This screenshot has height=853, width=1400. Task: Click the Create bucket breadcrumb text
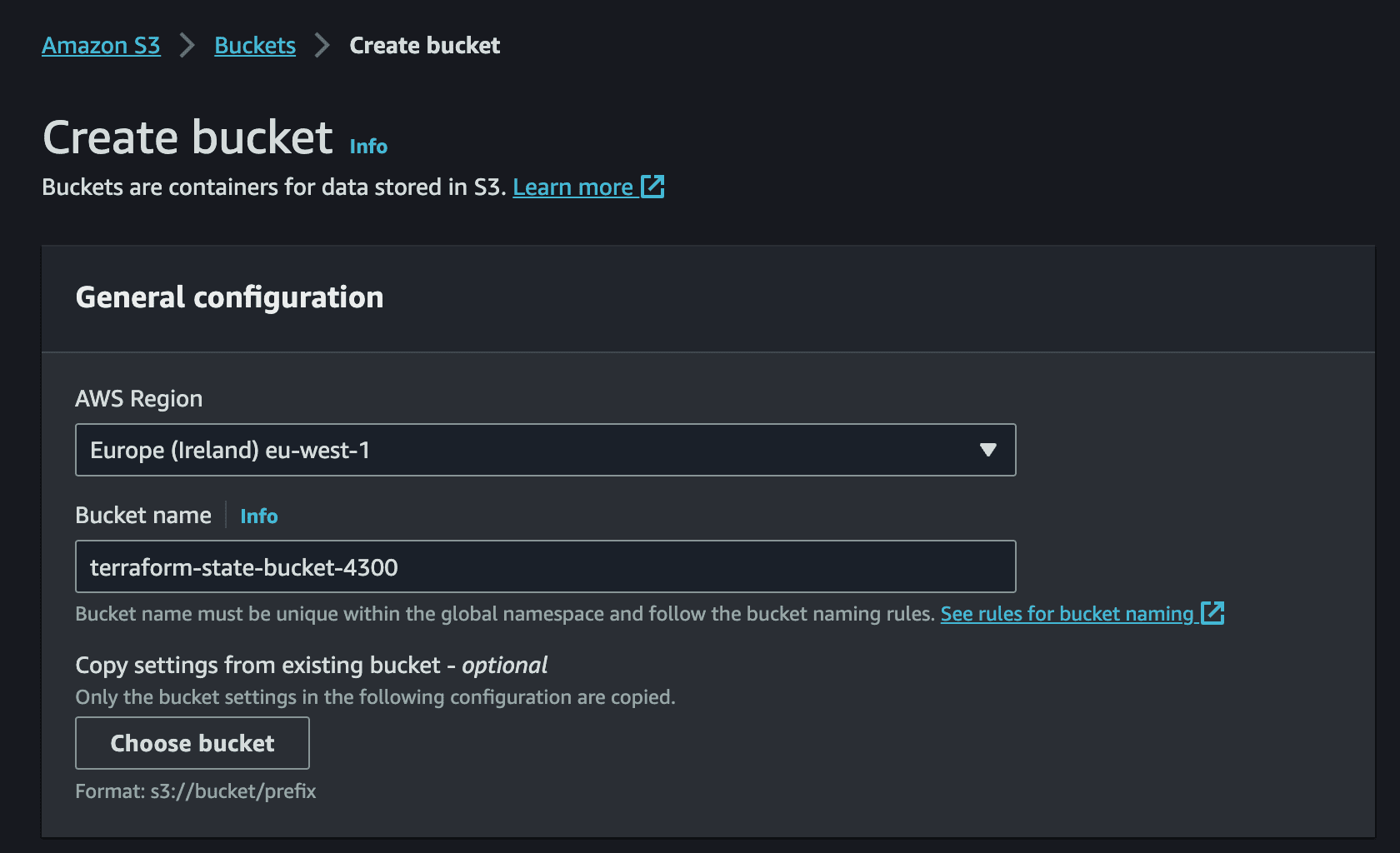pos(425,45)
